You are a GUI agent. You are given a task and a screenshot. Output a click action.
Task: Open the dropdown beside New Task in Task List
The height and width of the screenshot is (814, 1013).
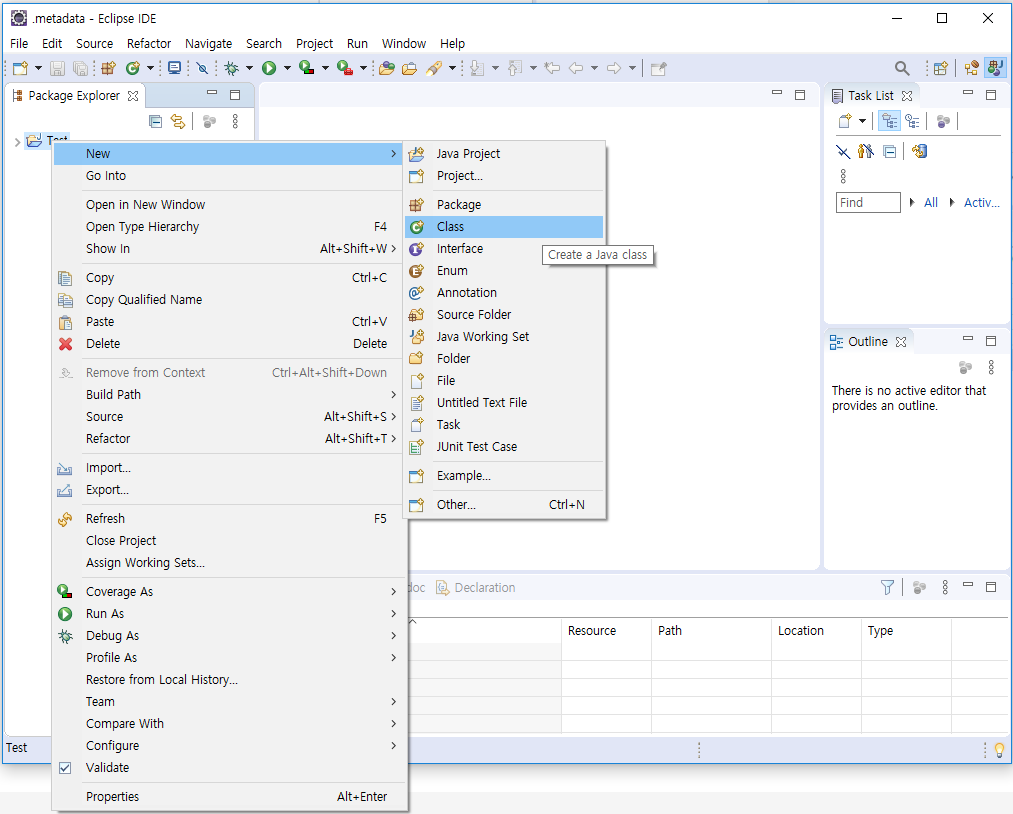(862, 121)
